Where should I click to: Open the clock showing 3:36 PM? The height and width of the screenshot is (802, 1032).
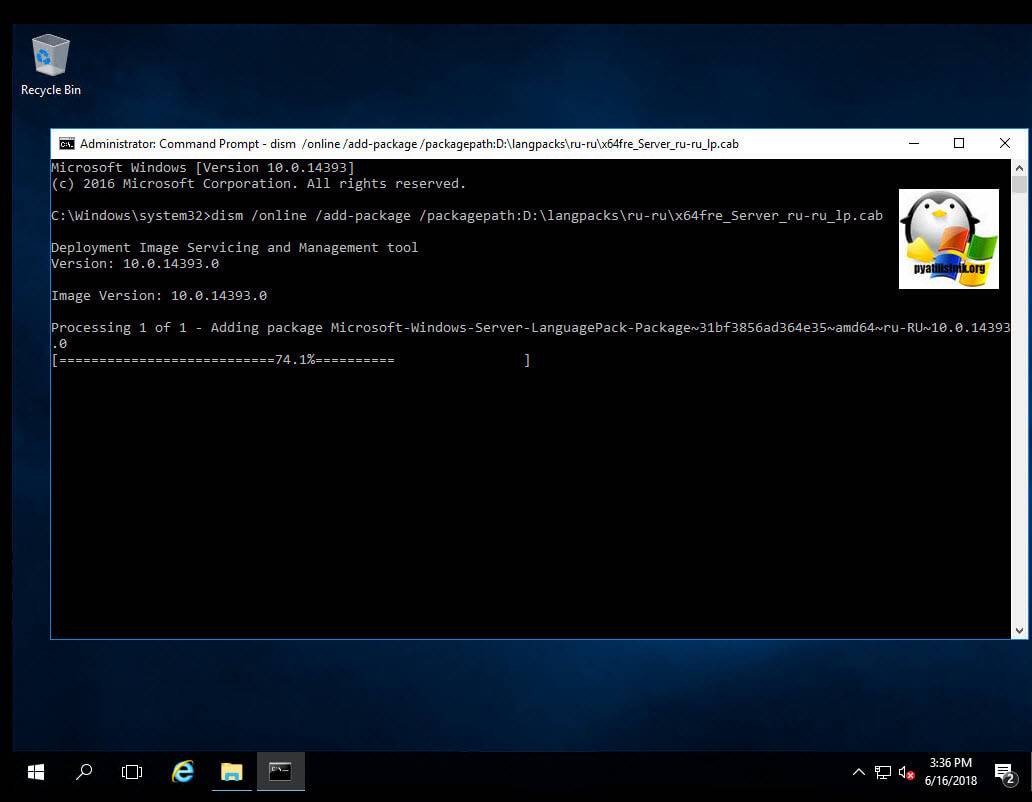click(x=949, y=772)
